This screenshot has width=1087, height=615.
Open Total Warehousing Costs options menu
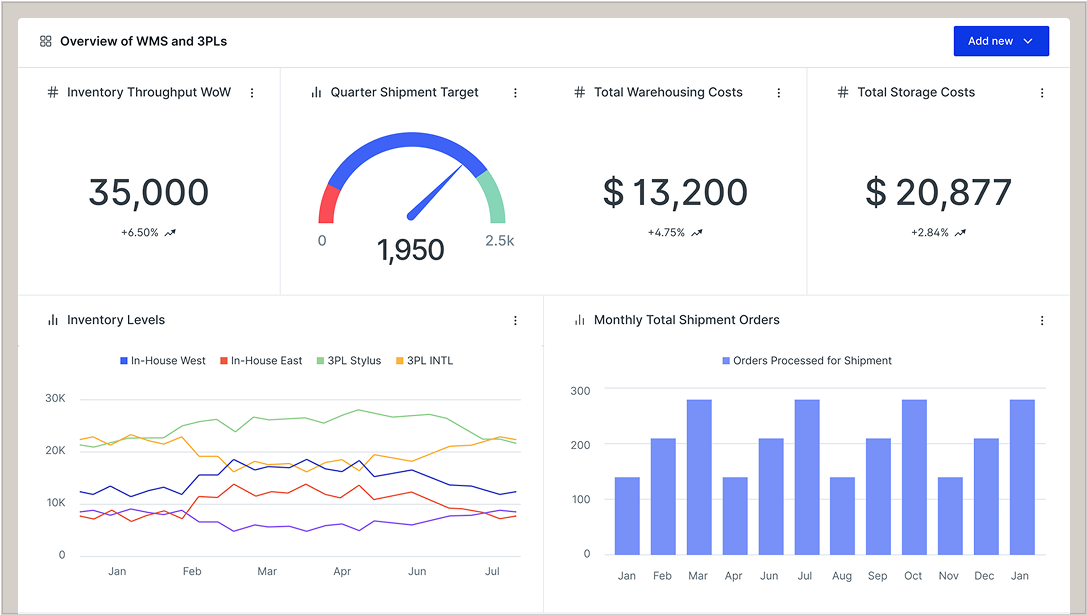(779, 93)
